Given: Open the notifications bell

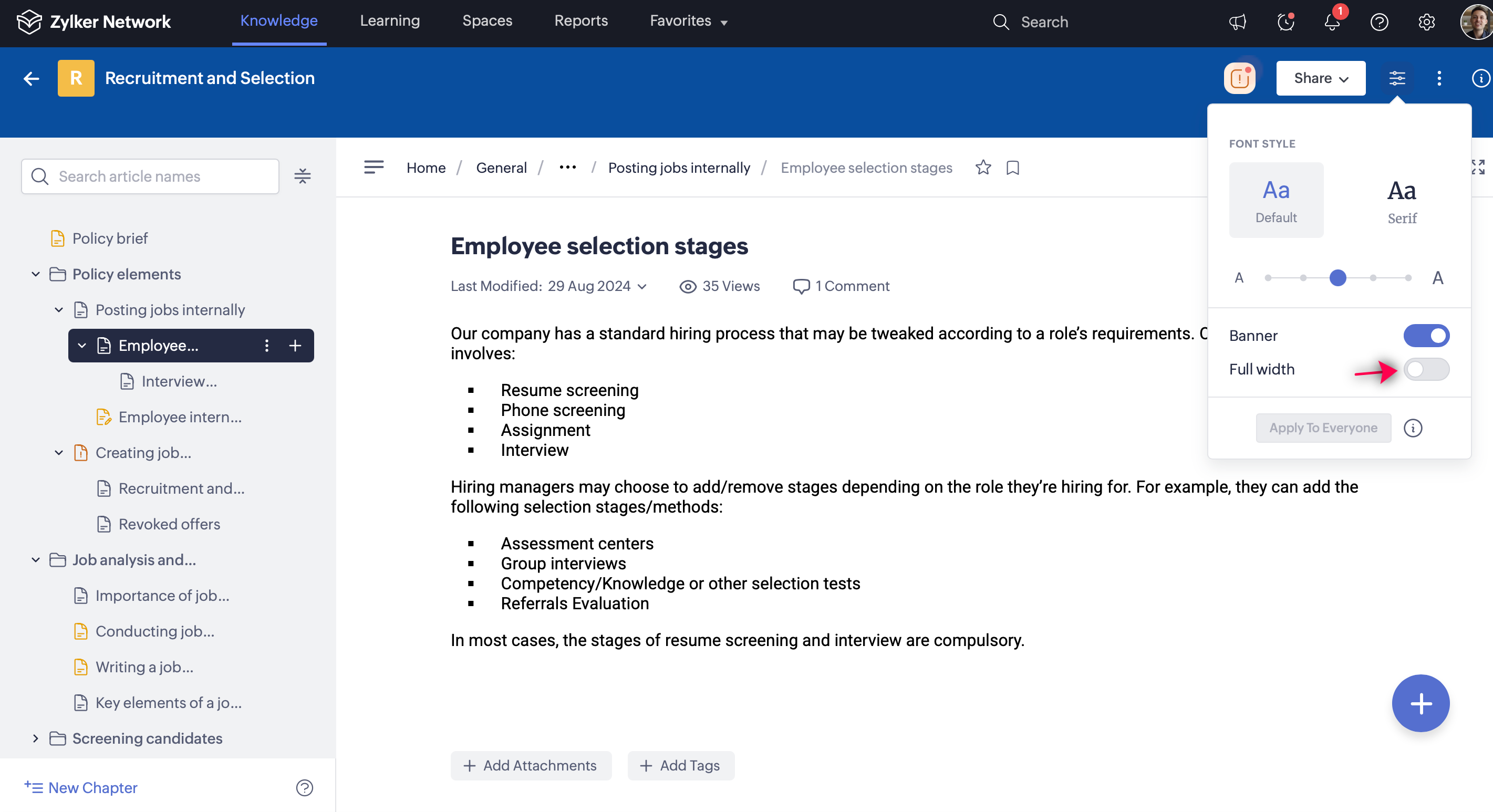Looking at the screenshot, I should click(x=1332, y=22).
